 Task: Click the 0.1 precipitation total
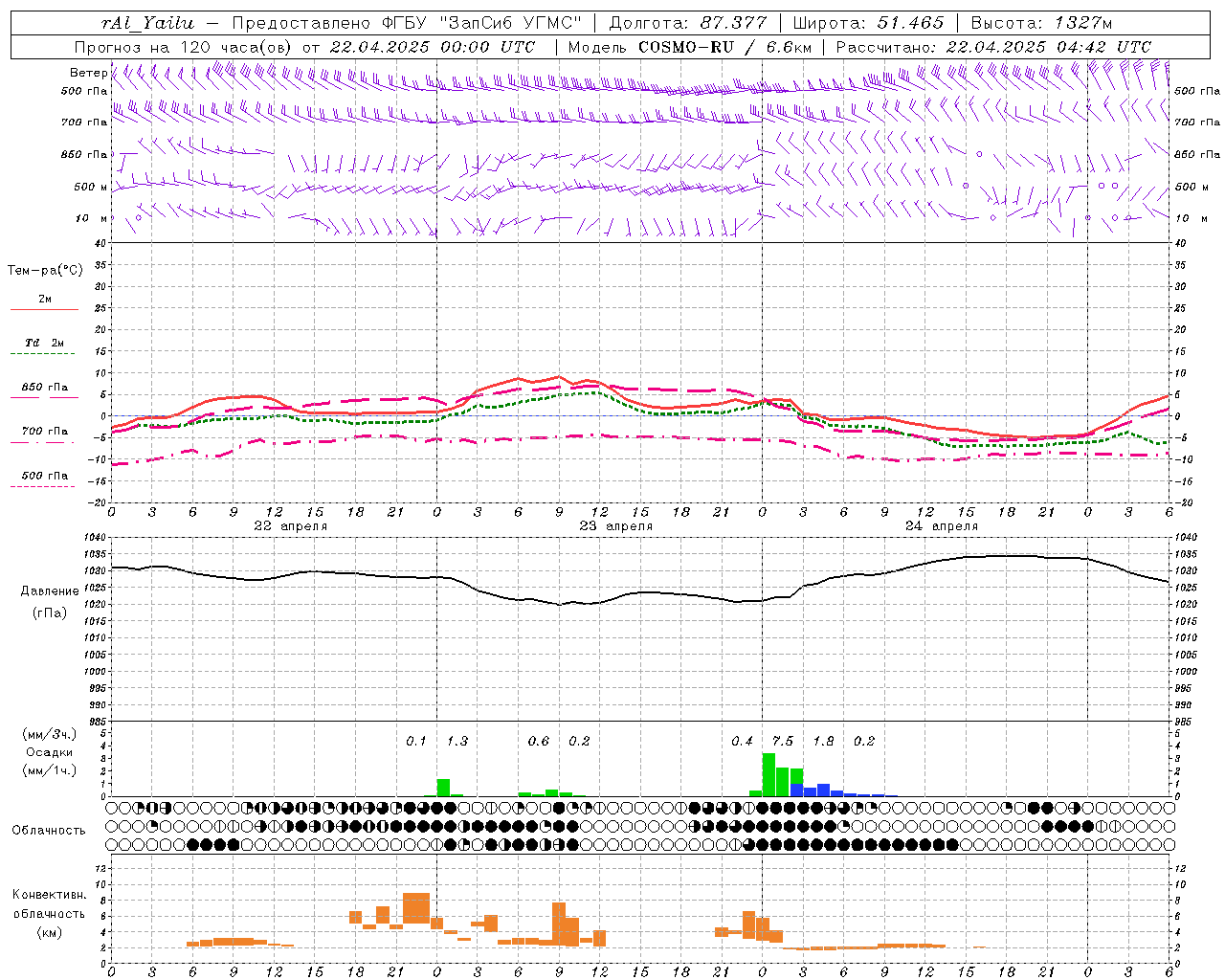(x=416, y=741)
